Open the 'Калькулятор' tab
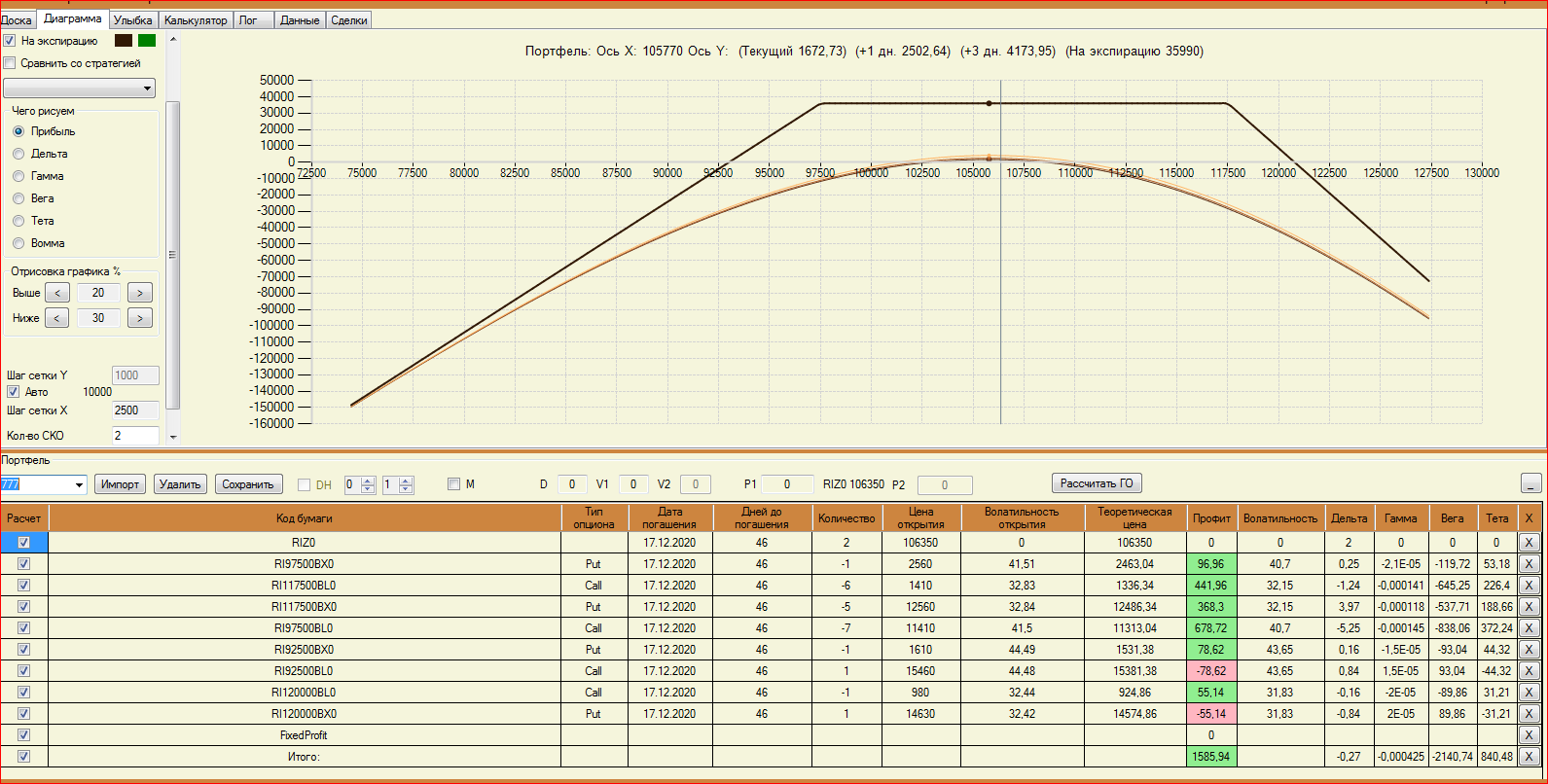 196,20
